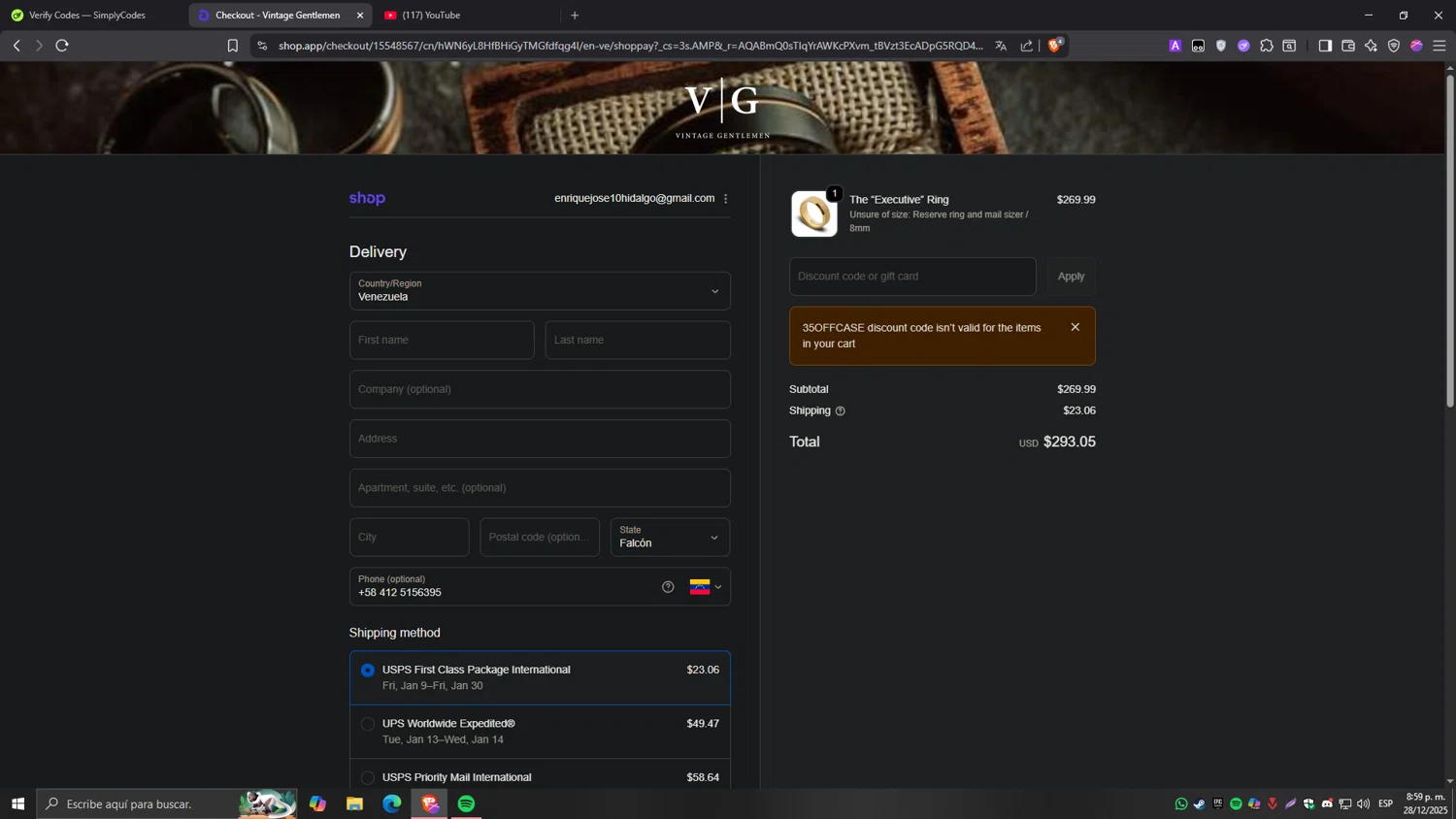This screenshot has height=819, width=1456.
Task: Click the email enriquejose10hidalgo@gmail.com
Action: point(634,198)
